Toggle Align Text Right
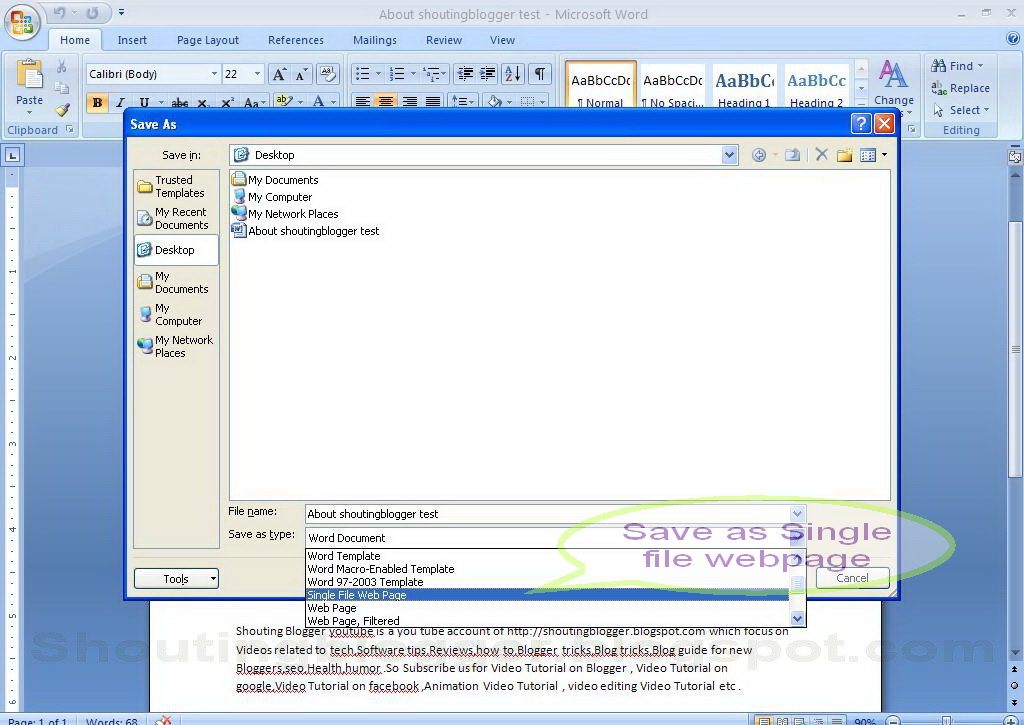The image size is (1024, 725). point(409,101)
